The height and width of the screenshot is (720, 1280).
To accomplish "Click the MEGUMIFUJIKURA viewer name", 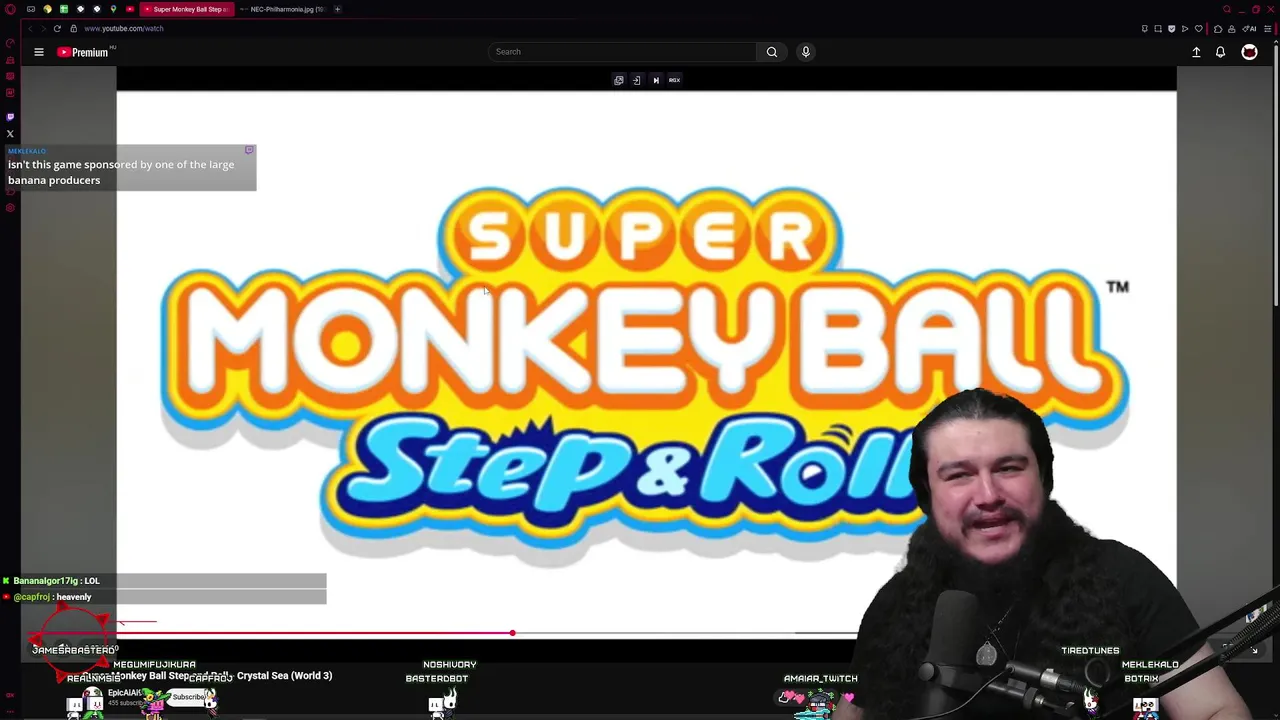I will 154,664.
